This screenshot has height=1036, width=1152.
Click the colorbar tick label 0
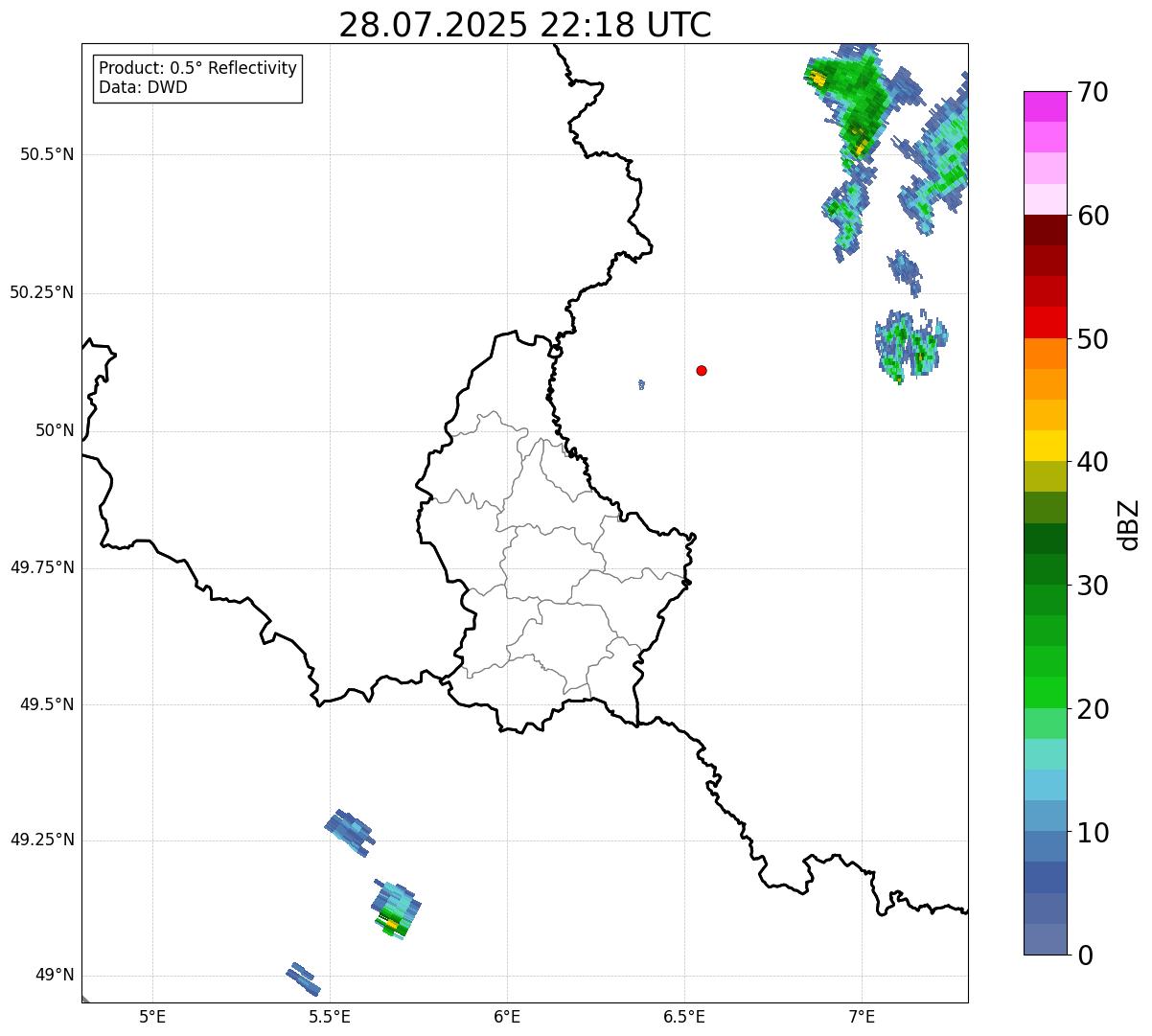1086,955
